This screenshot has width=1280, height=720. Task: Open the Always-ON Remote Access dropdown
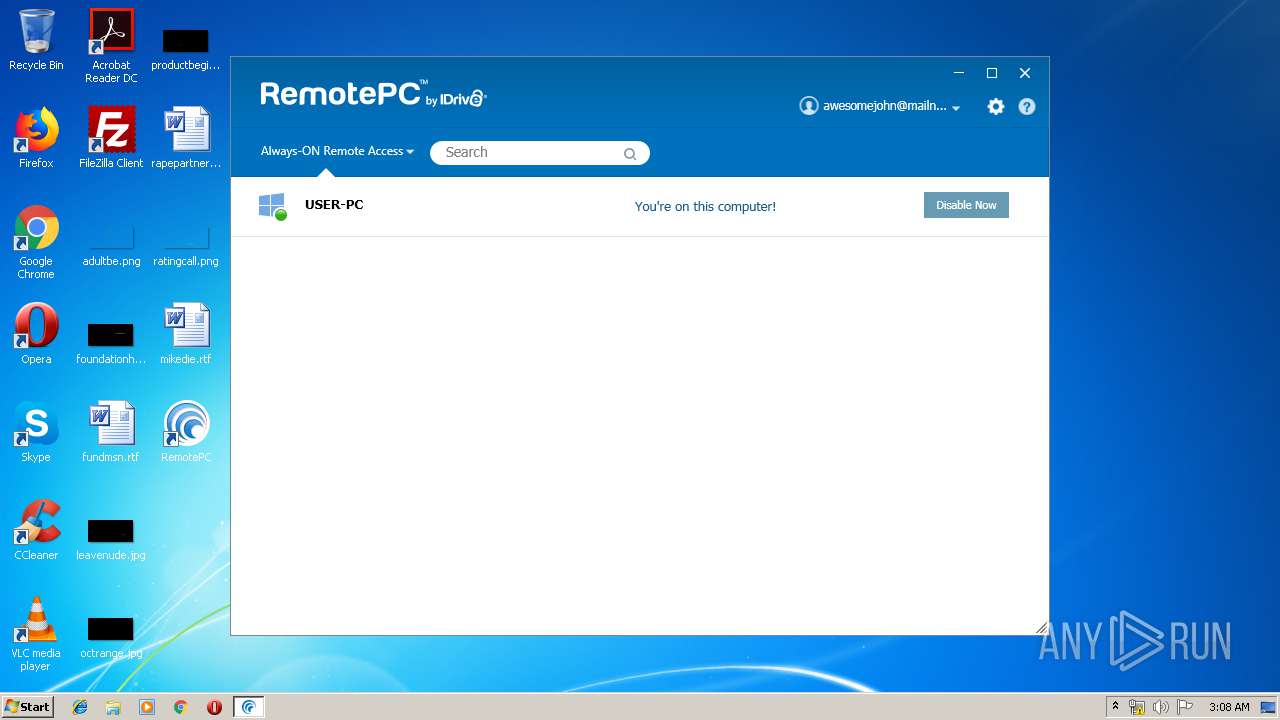[x=337, y=151]
